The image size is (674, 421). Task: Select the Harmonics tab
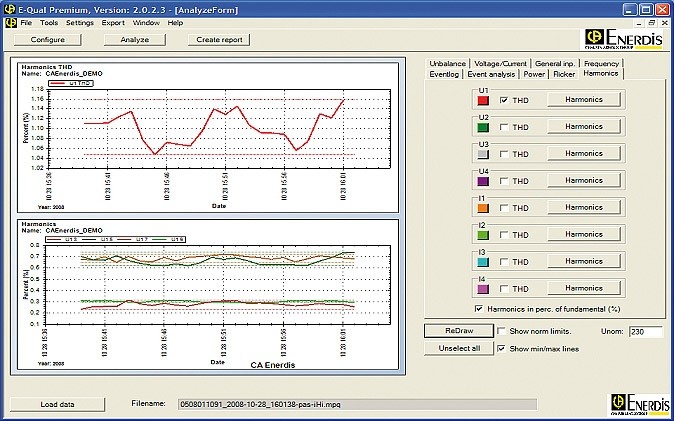point(601,74)
